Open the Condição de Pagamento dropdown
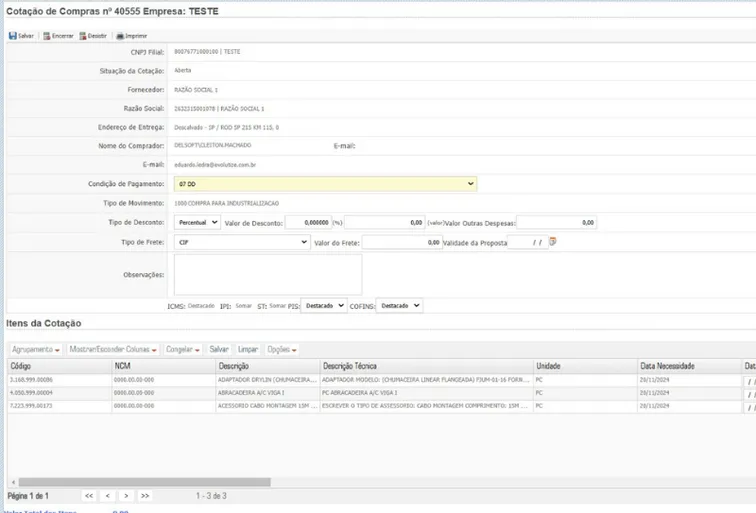 tap(325, 184)
